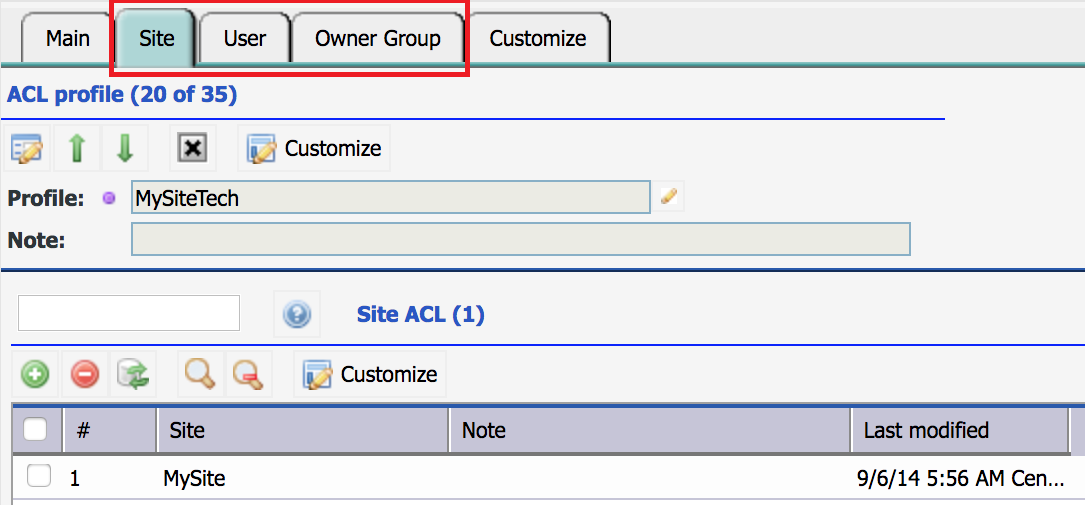Go to next record with green down arrow
The width and height of the screenshot is (1085, 505).
(125, 148)
